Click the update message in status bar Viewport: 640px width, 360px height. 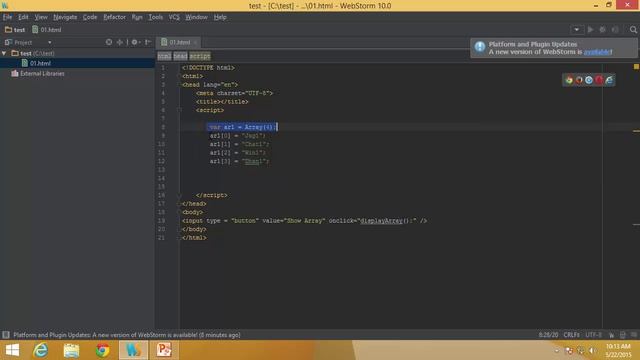click(x=127, y=335)
